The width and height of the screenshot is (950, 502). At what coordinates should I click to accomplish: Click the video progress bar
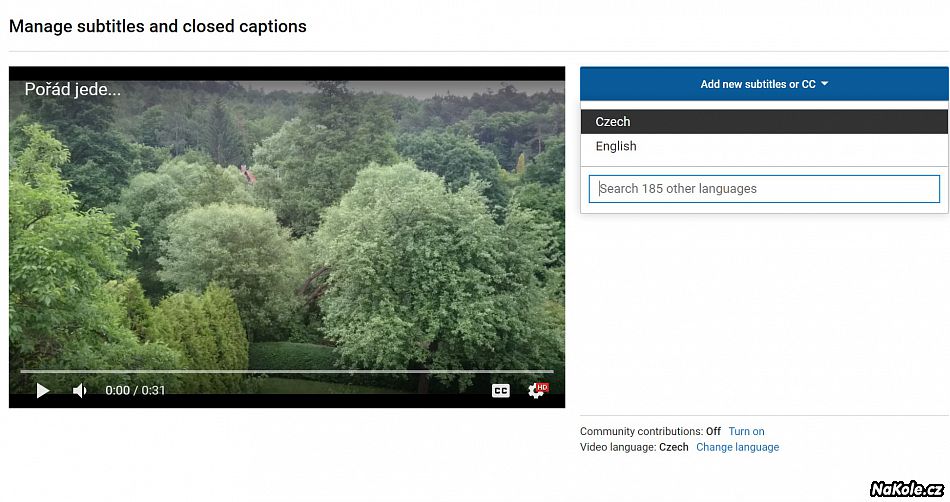tap(287, 371)
